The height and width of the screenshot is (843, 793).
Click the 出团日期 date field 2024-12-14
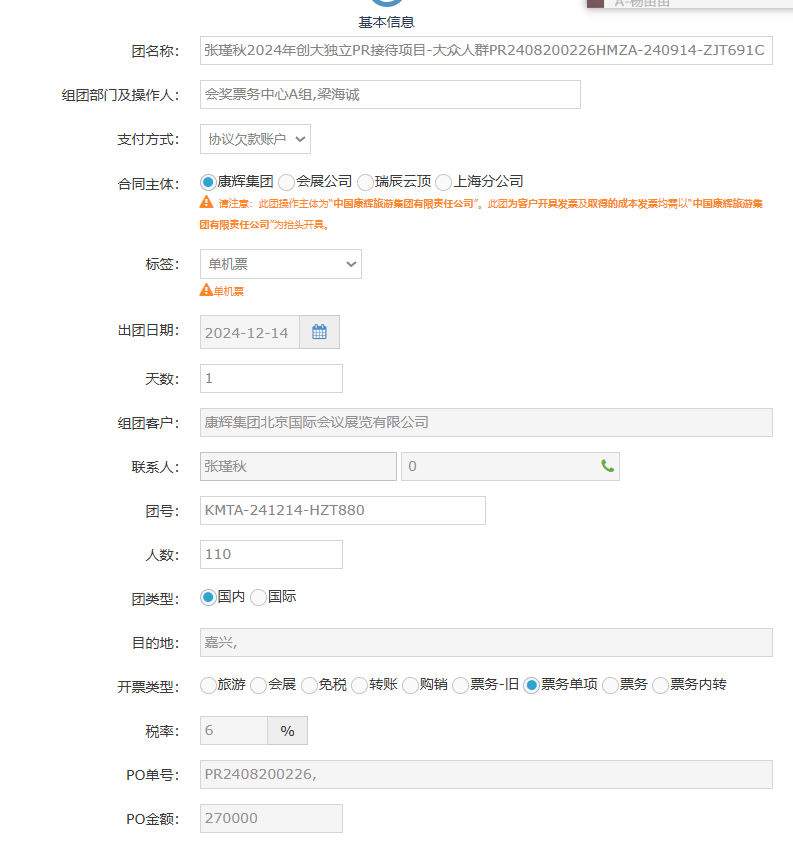[249, 332]
